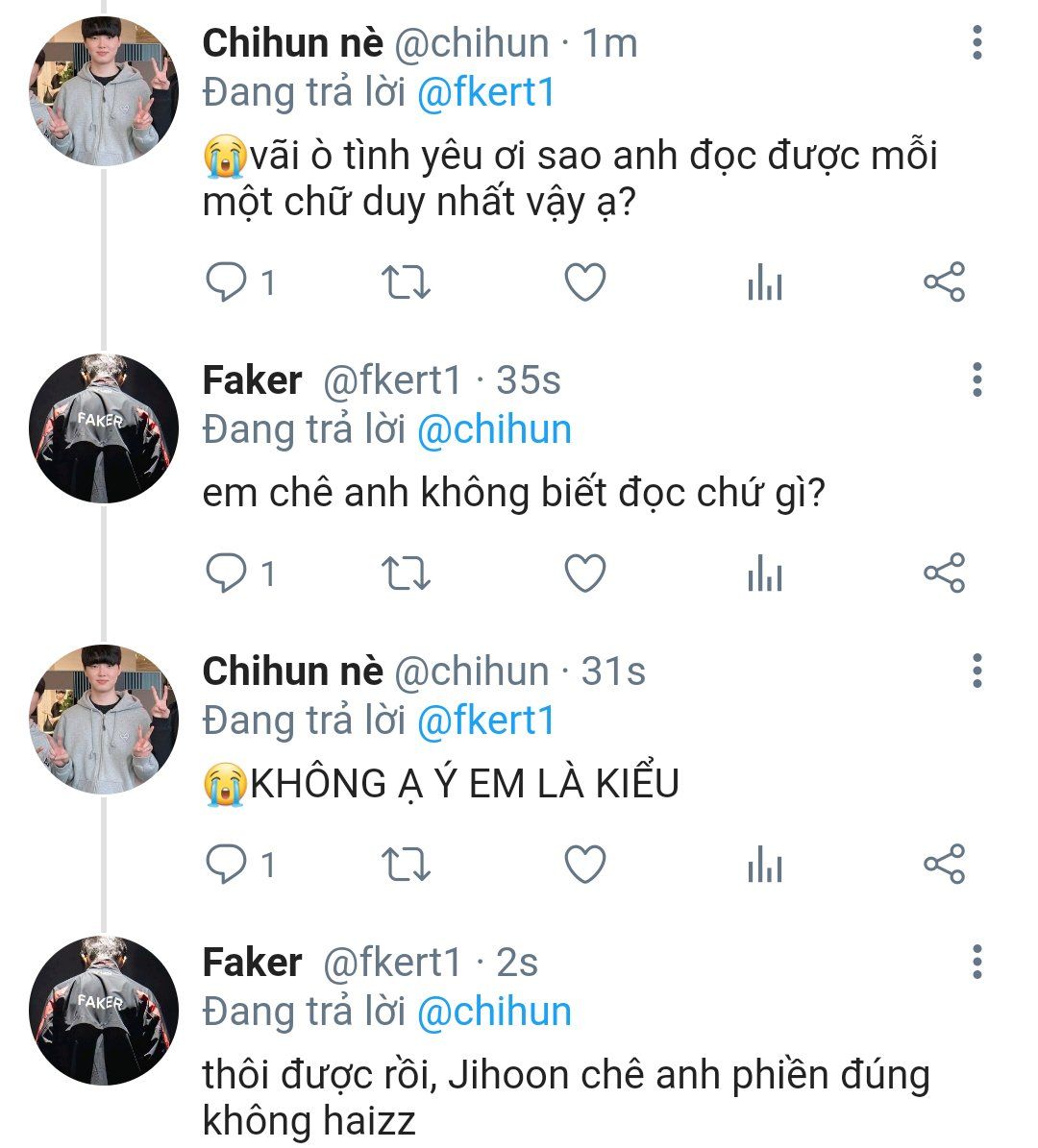Retweet Chihun's first tweet about reading

click(x=406, y=282)
